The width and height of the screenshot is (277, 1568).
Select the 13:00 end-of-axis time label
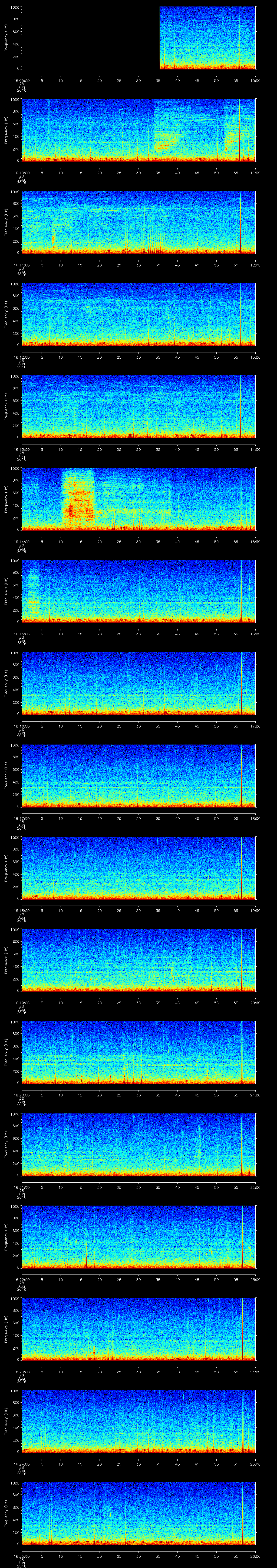point(255,357)
